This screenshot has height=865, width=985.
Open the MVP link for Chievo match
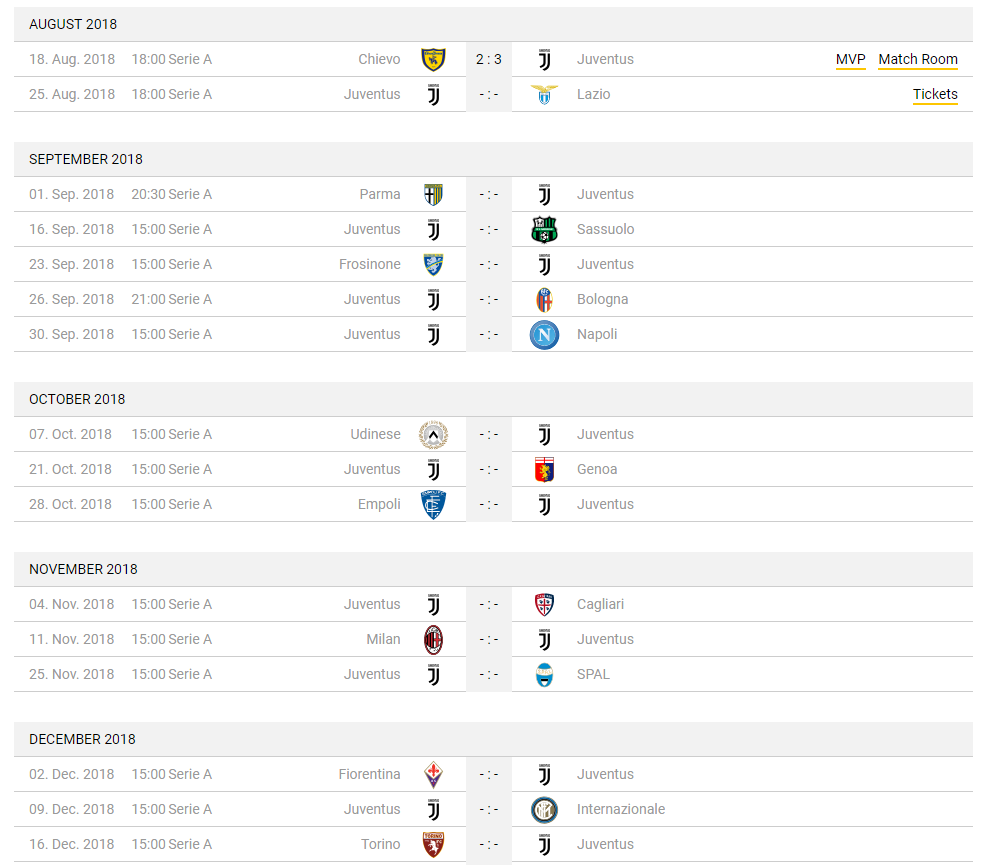pos(851,60)
